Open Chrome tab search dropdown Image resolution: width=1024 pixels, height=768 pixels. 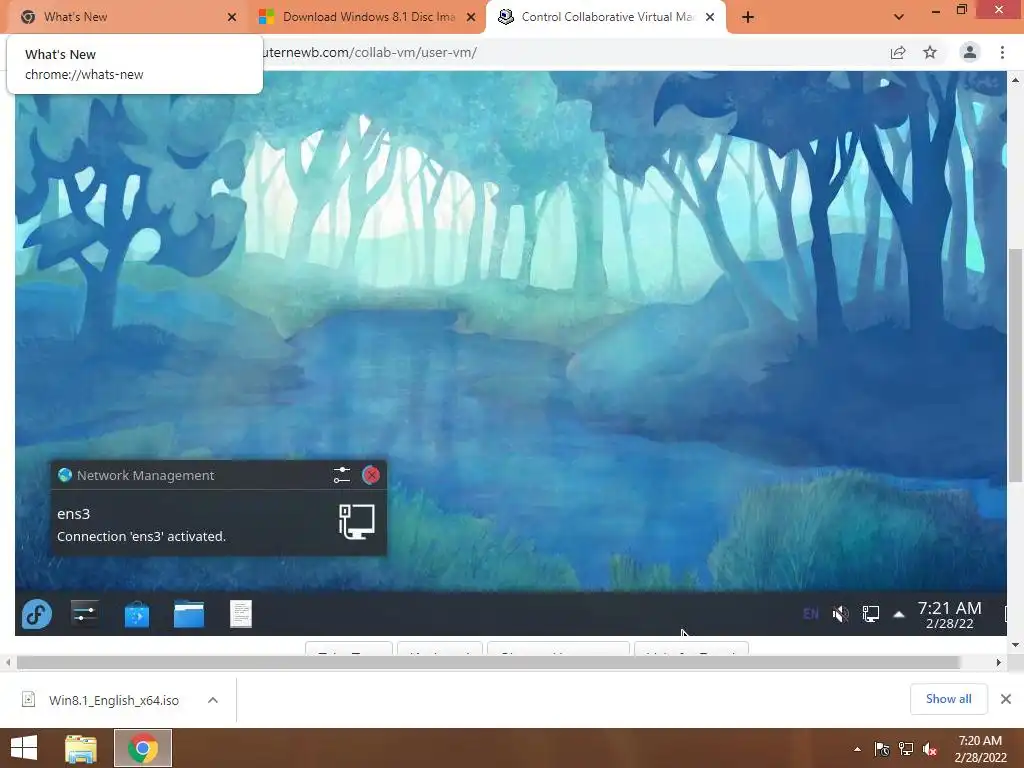pyautogui.click(x=899, y=17)
